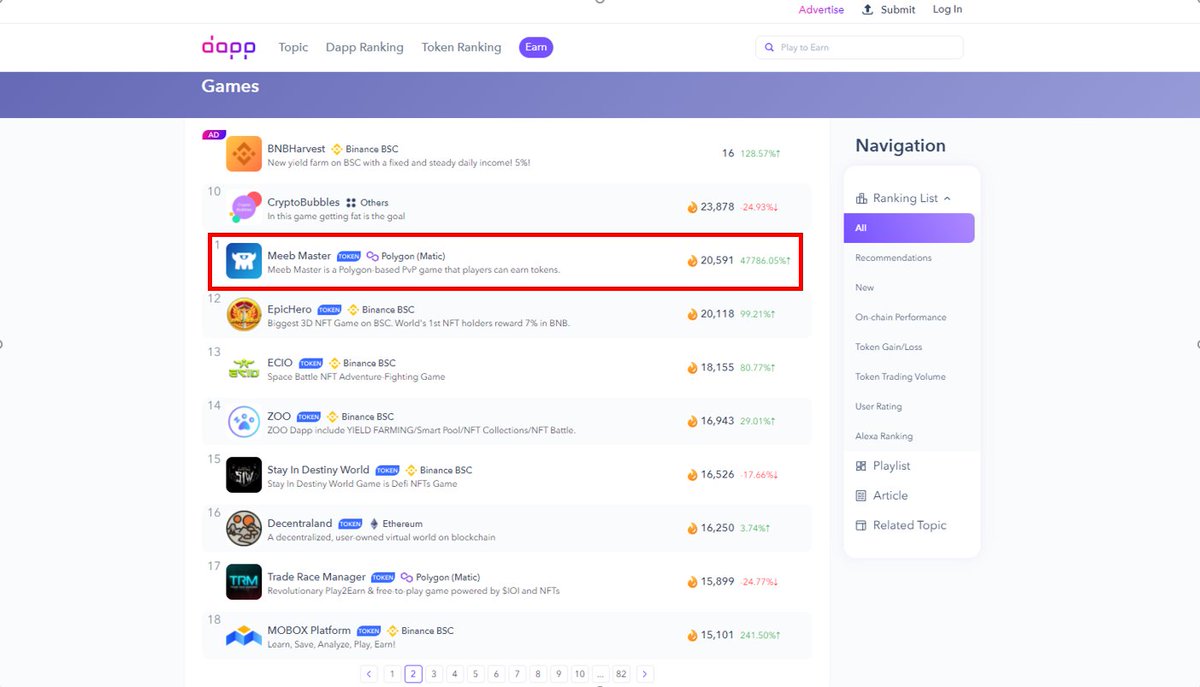Click the Decentraland app logo

point(244,528)
